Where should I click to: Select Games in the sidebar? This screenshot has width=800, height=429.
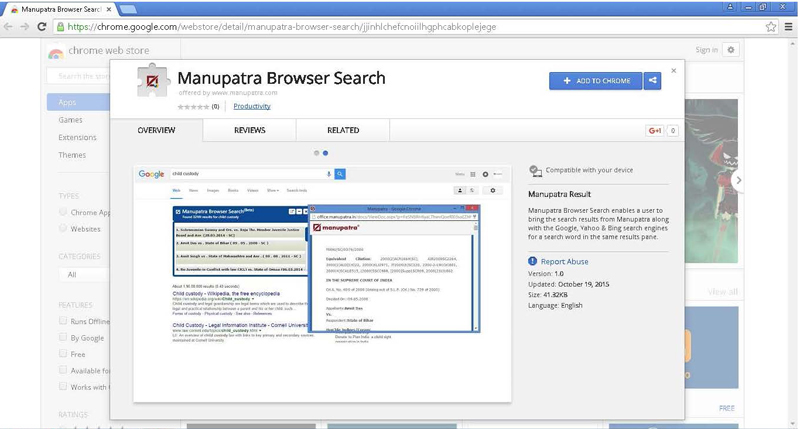point(70,120)
